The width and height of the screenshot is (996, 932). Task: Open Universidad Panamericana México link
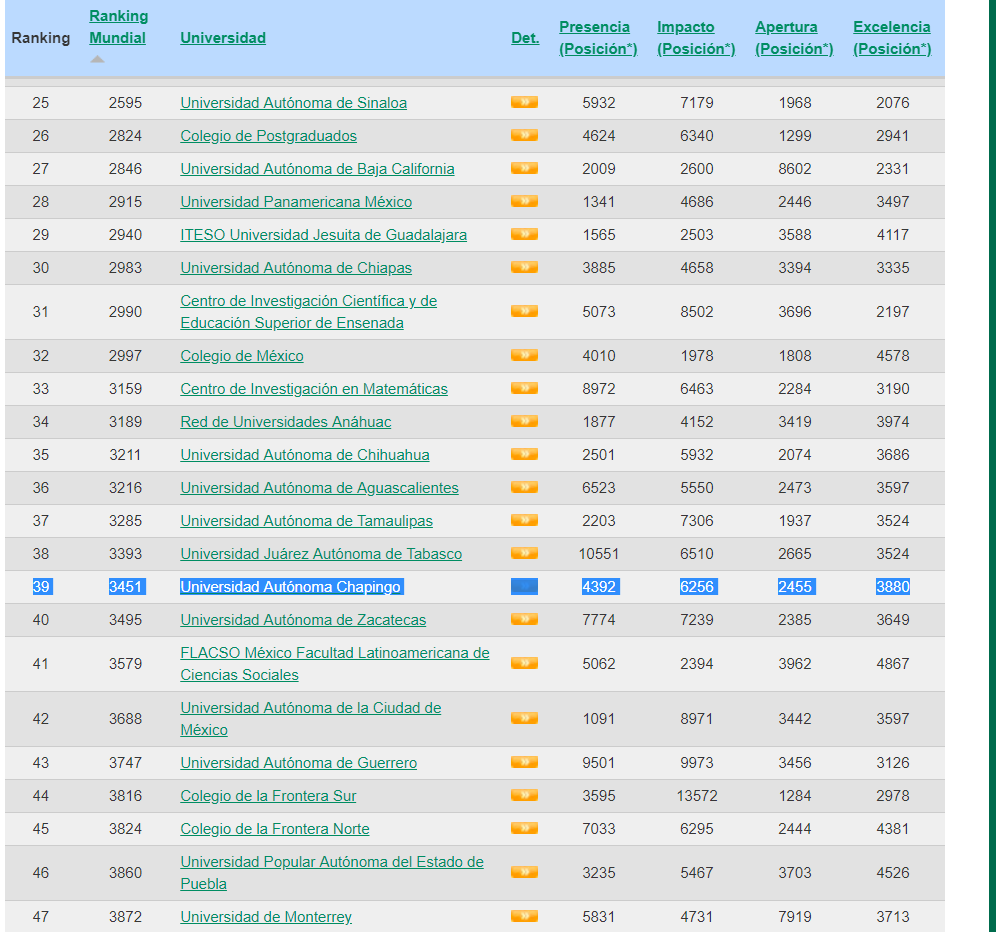296,202
